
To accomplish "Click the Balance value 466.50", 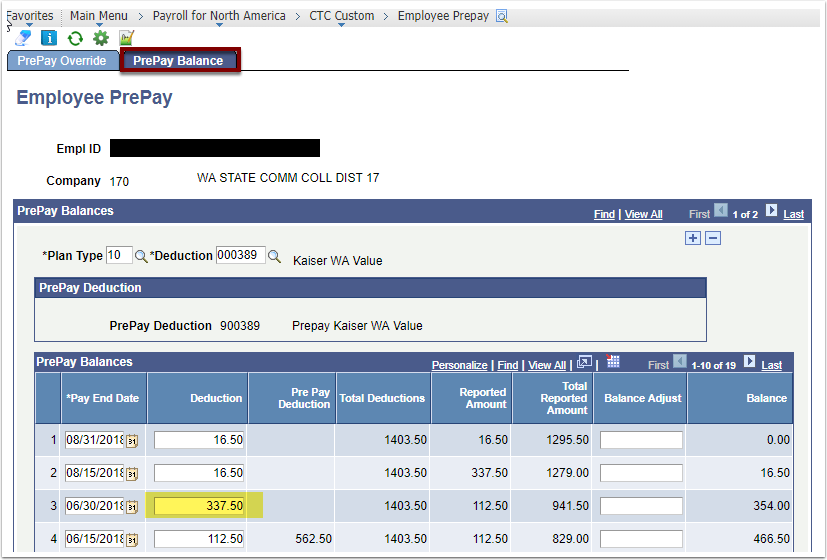I will [771, 539].
